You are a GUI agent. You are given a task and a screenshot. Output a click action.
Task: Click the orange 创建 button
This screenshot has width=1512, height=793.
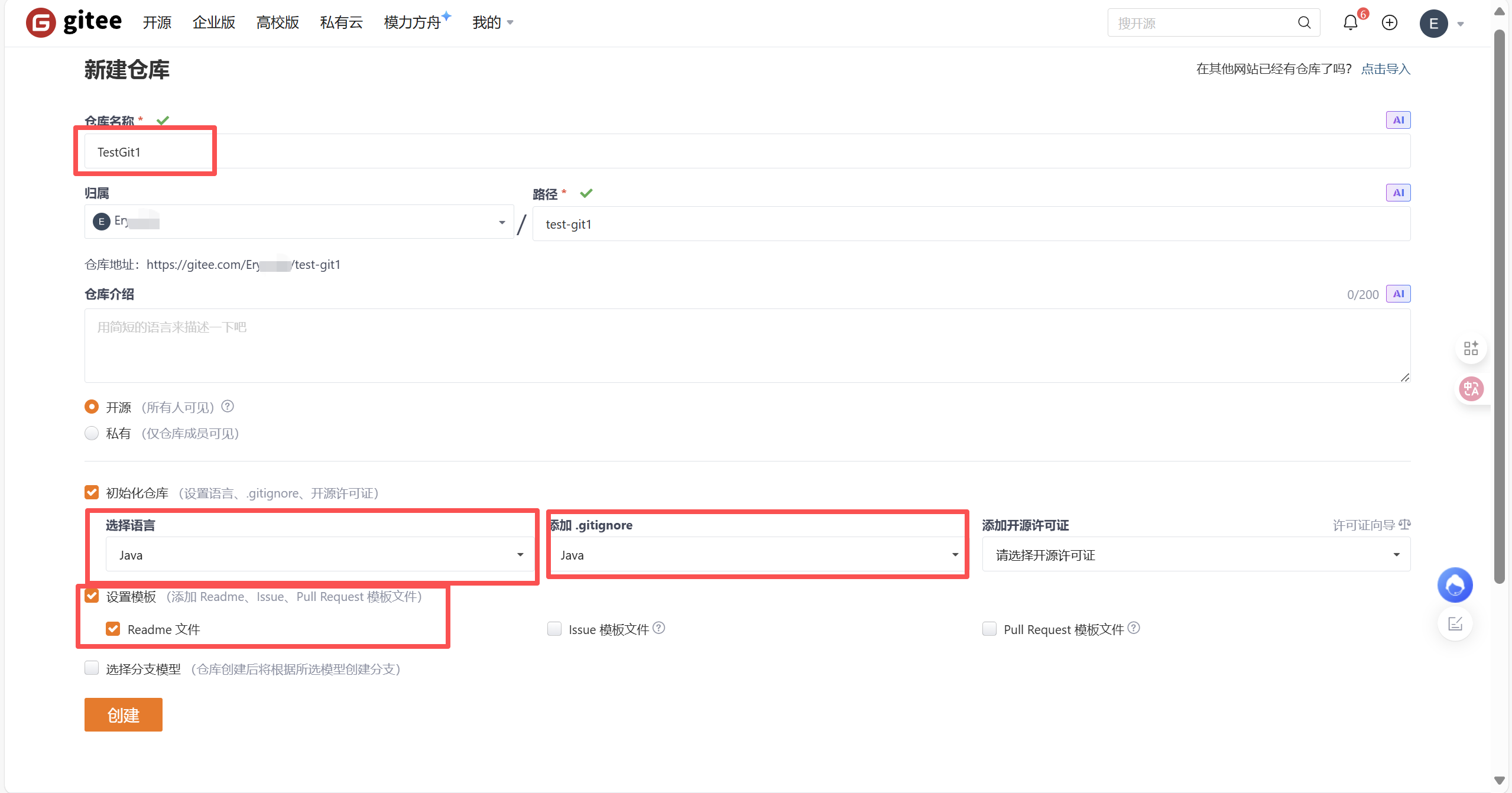click(x=123, y=715)
